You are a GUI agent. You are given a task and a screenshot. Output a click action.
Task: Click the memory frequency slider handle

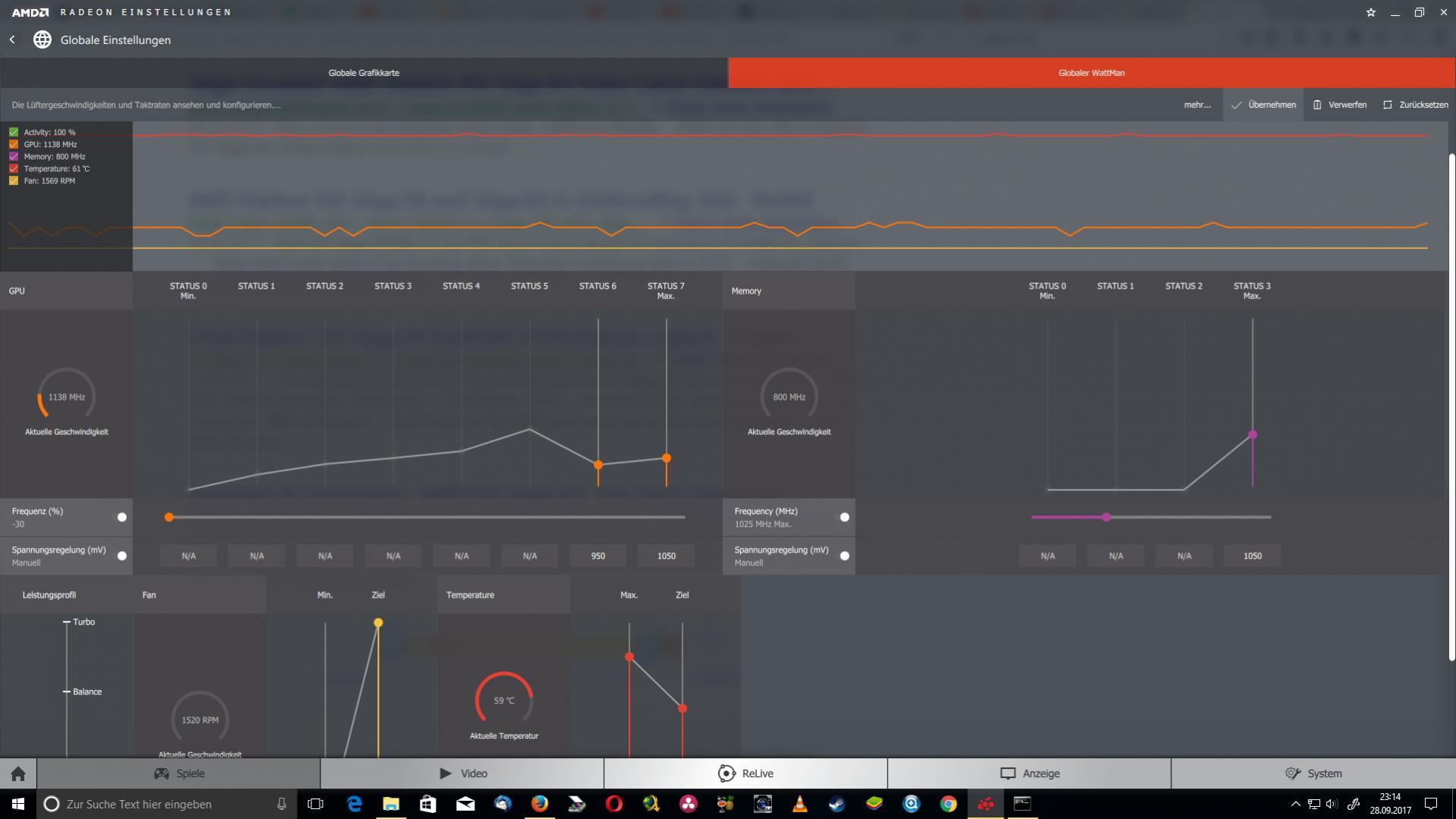tap(1106, 517)
